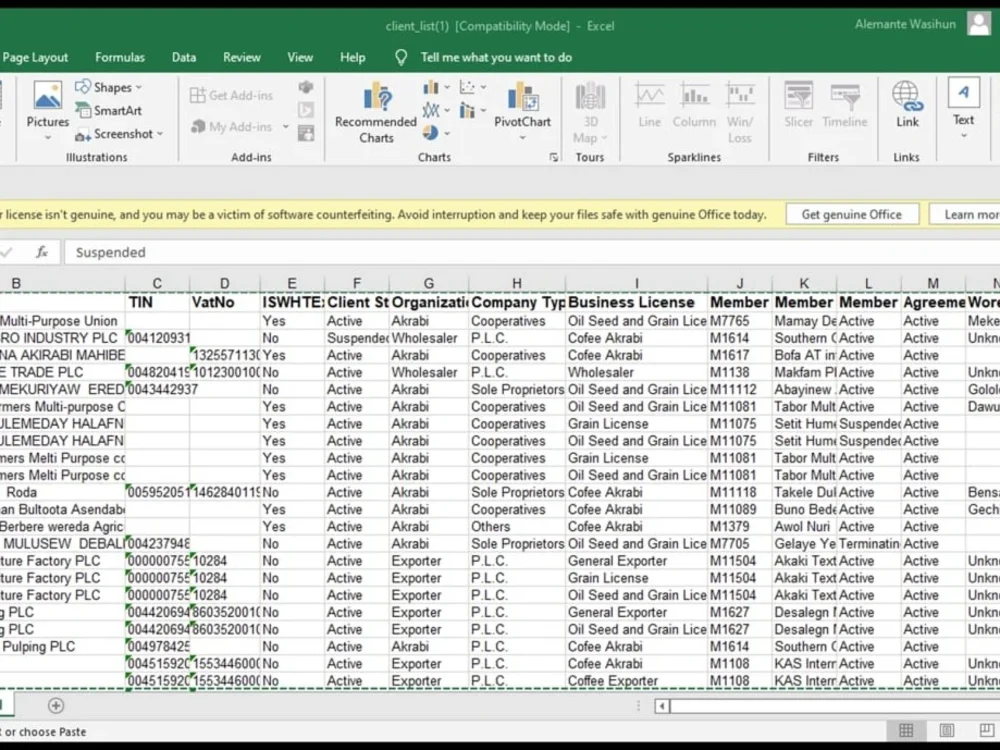1000x750 pixels.
Task: Insert a pie or doughnut chart
Action: coord(431,133)
